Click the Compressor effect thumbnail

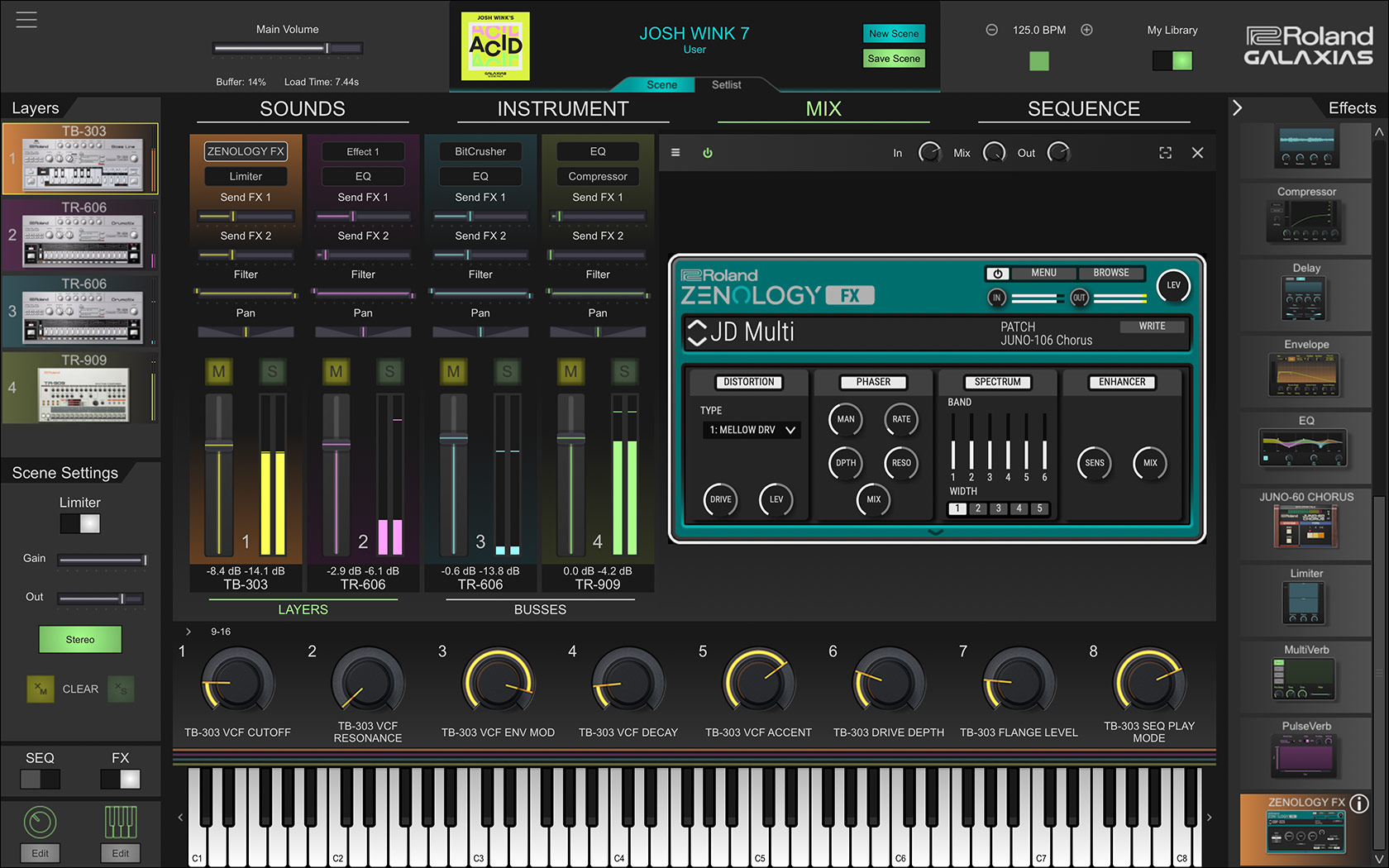point(1306,222)
